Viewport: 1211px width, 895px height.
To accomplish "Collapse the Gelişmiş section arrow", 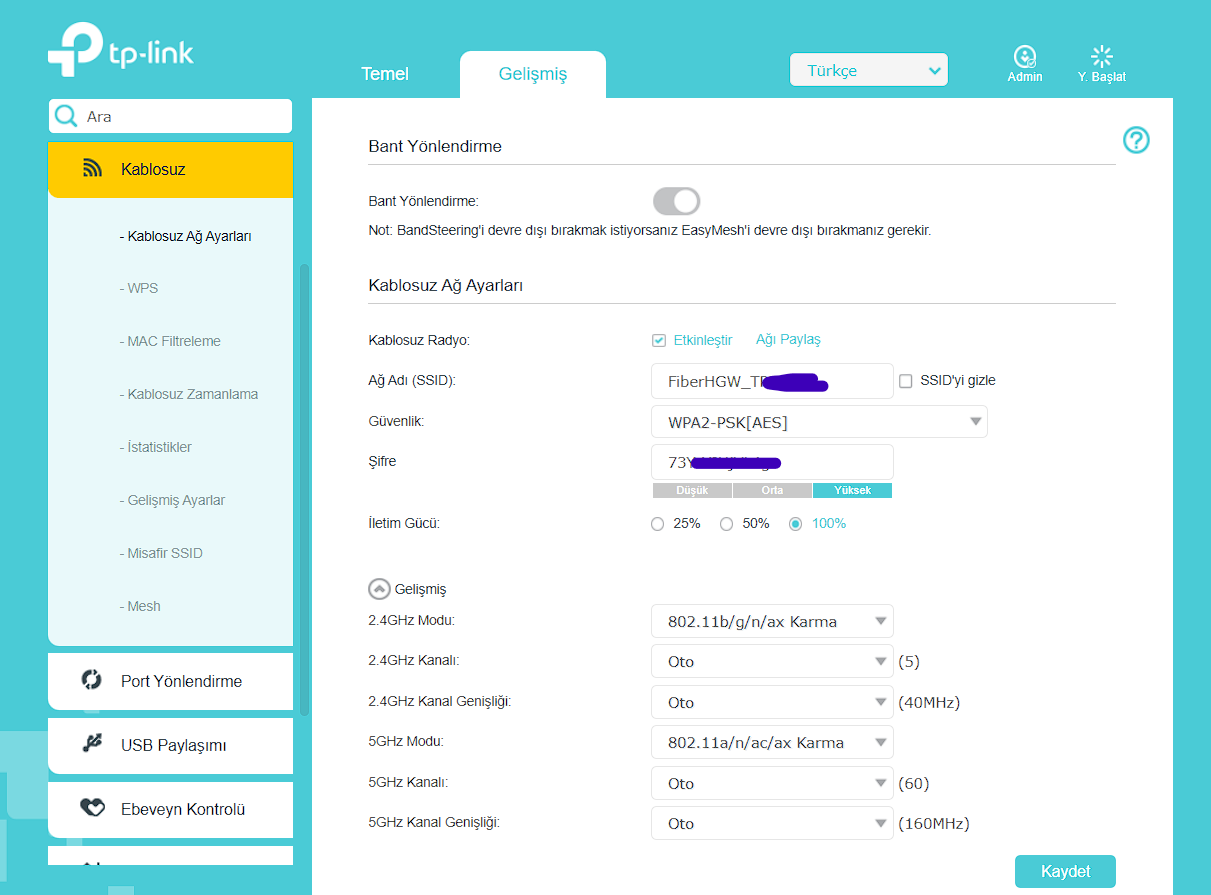I will [x=379, y=589].
